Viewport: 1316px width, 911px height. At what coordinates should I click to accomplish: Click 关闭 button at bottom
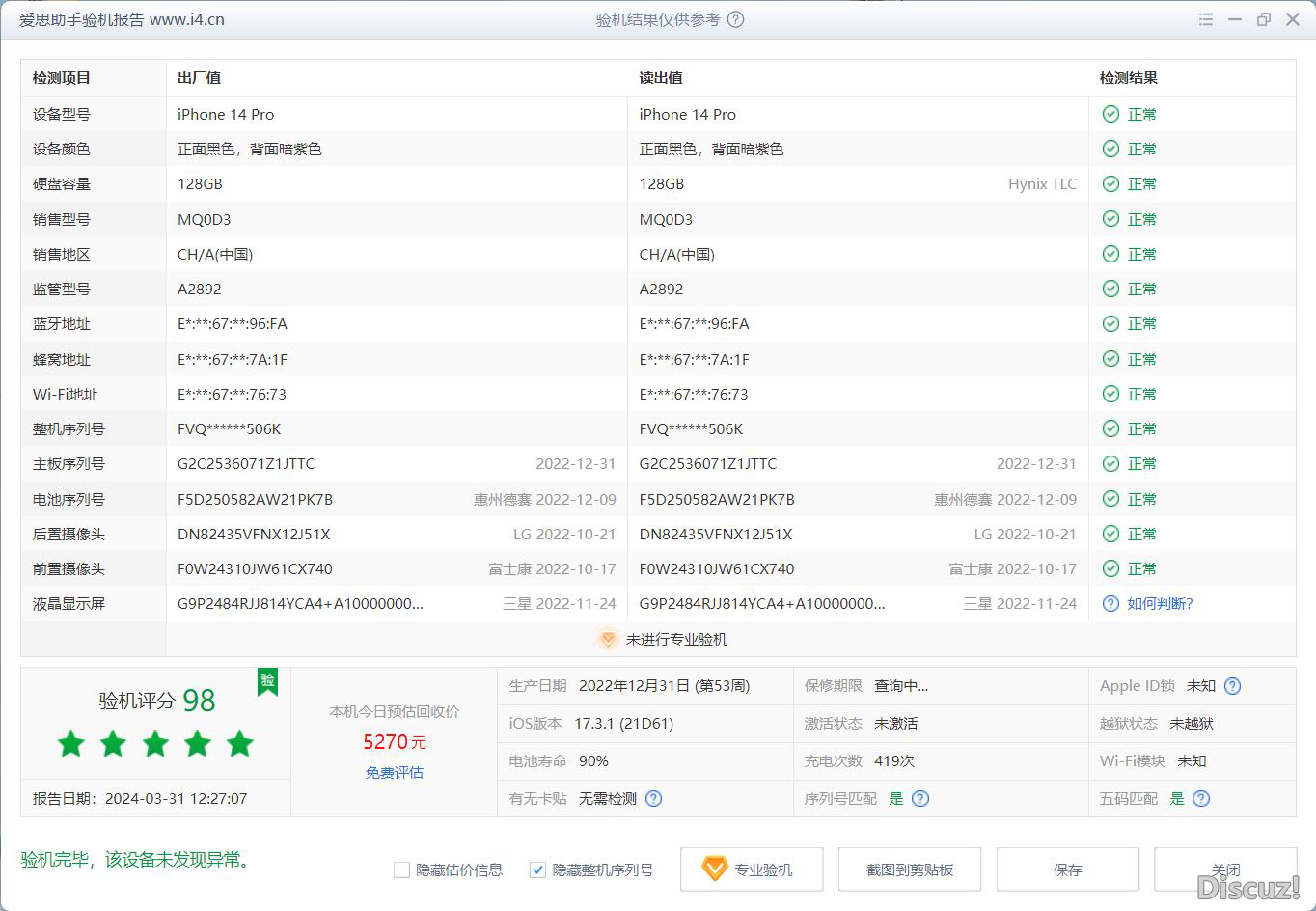1225,870
